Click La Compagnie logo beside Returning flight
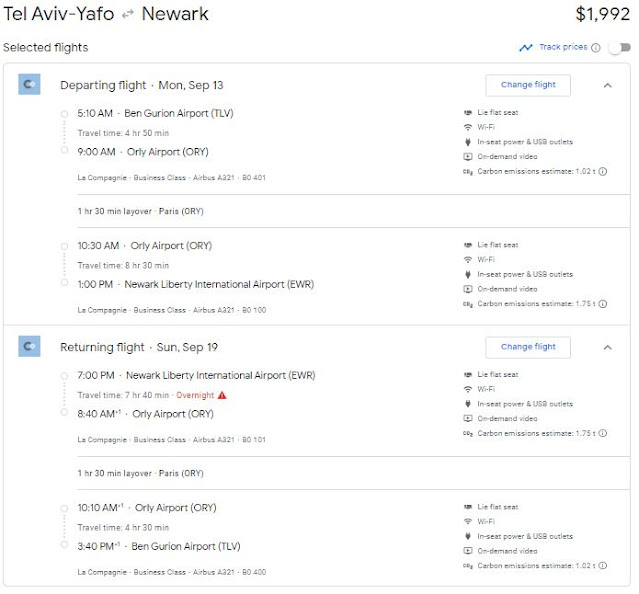Viewport: 639px width, 594px height. click(x=29, y=347)
